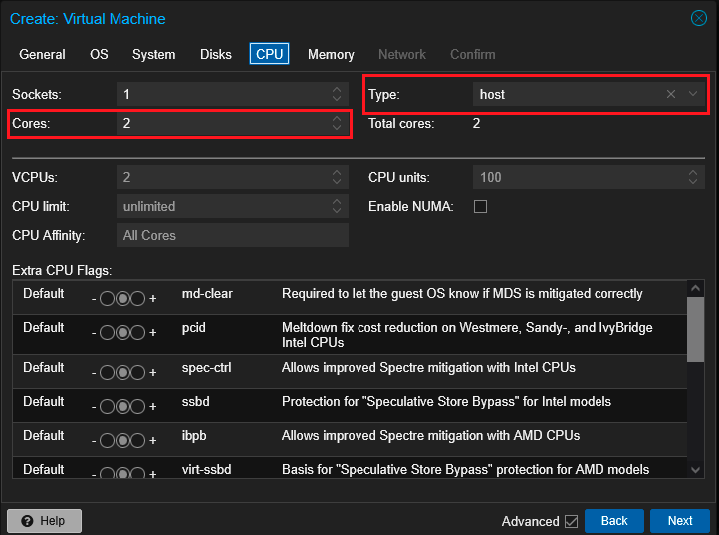This screenshot has height=535, width=719.
Task: Click the CPU Affinity input field
Action: (x=232, y=235)
